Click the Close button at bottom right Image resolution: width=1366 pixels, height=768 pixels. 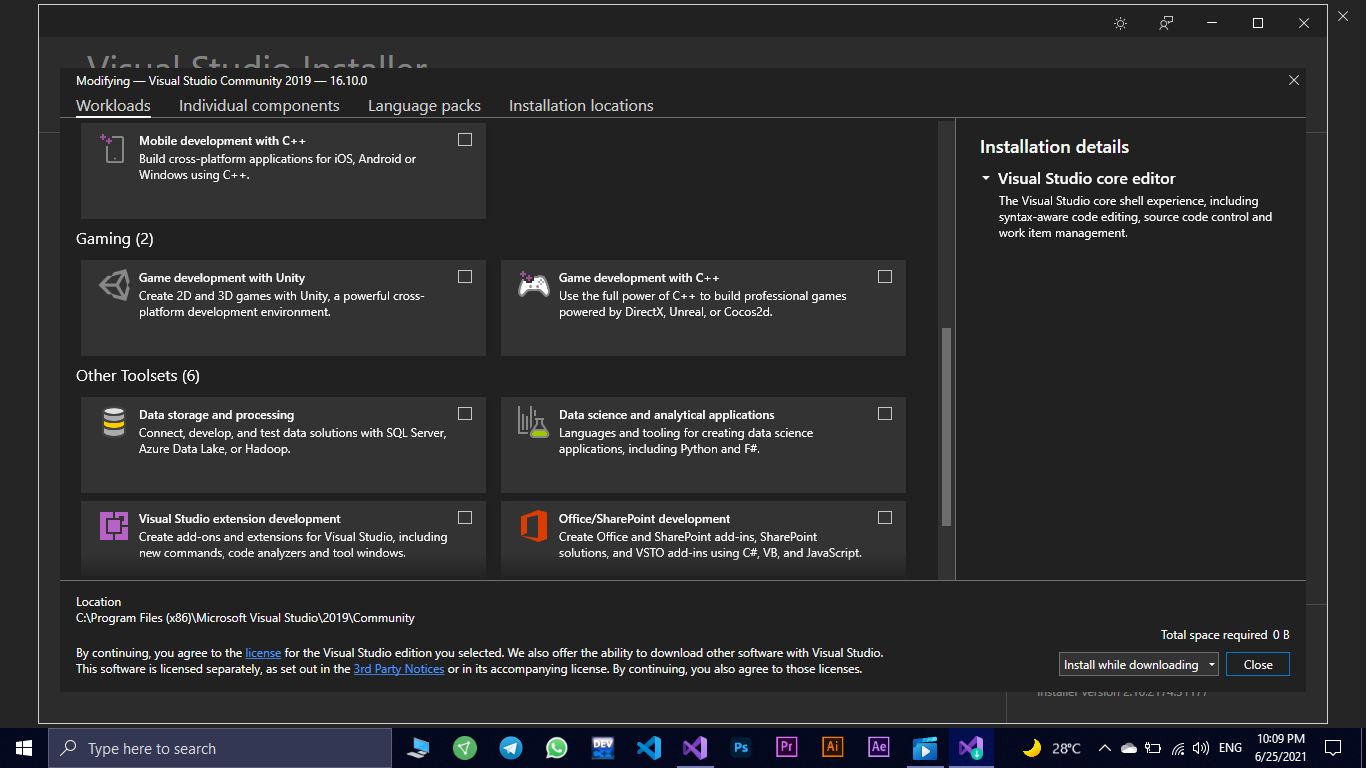pos(1258,664)
